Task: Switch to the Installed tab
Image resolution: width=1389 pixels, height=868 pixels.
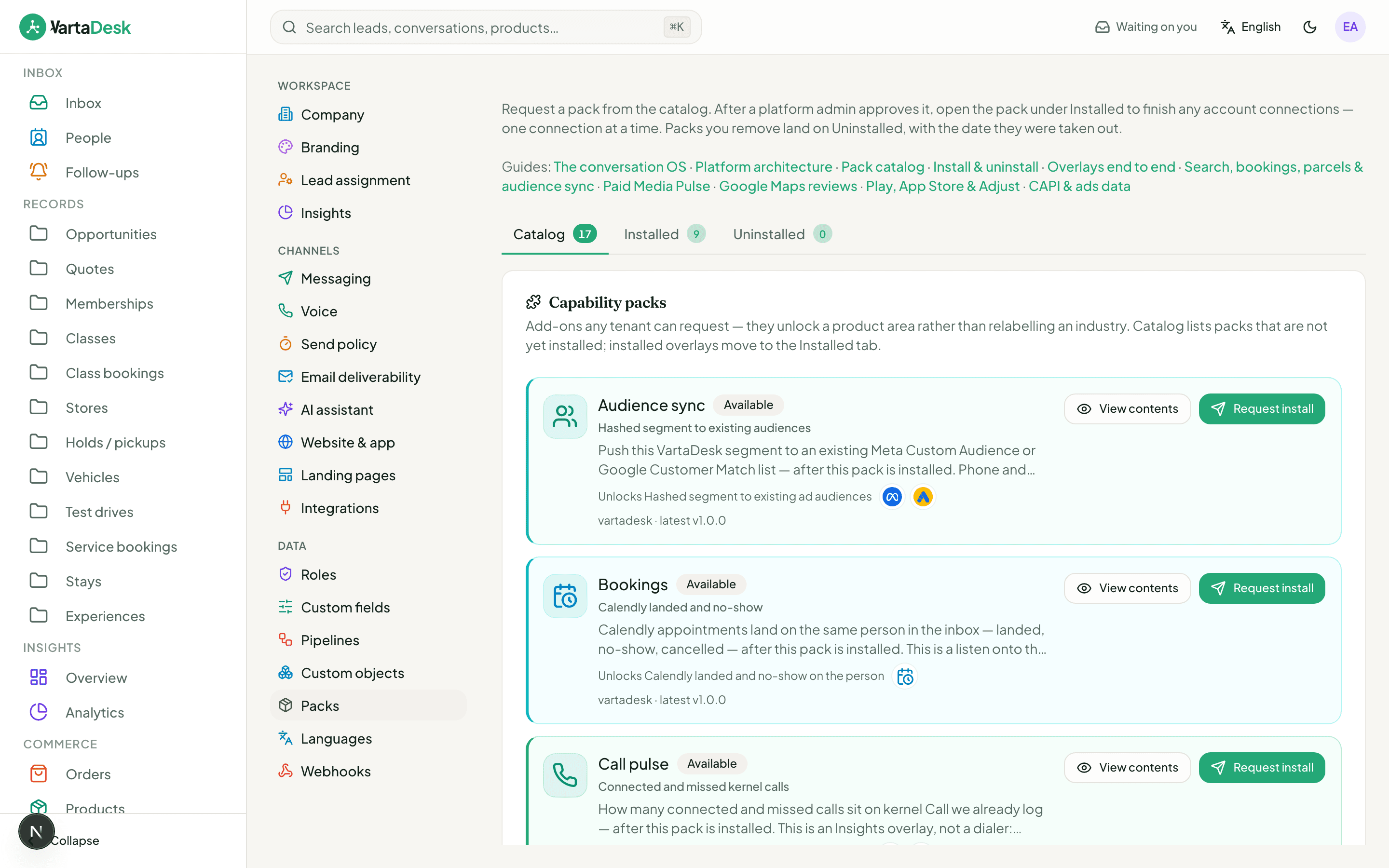Action: tap(665, 234)
